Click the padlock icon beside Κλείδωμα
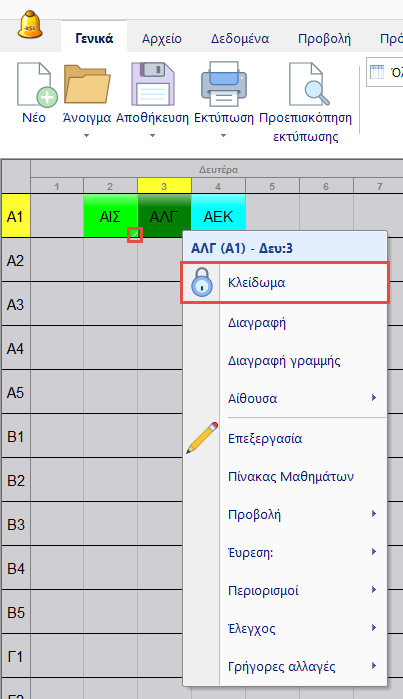 pos(202,283)
